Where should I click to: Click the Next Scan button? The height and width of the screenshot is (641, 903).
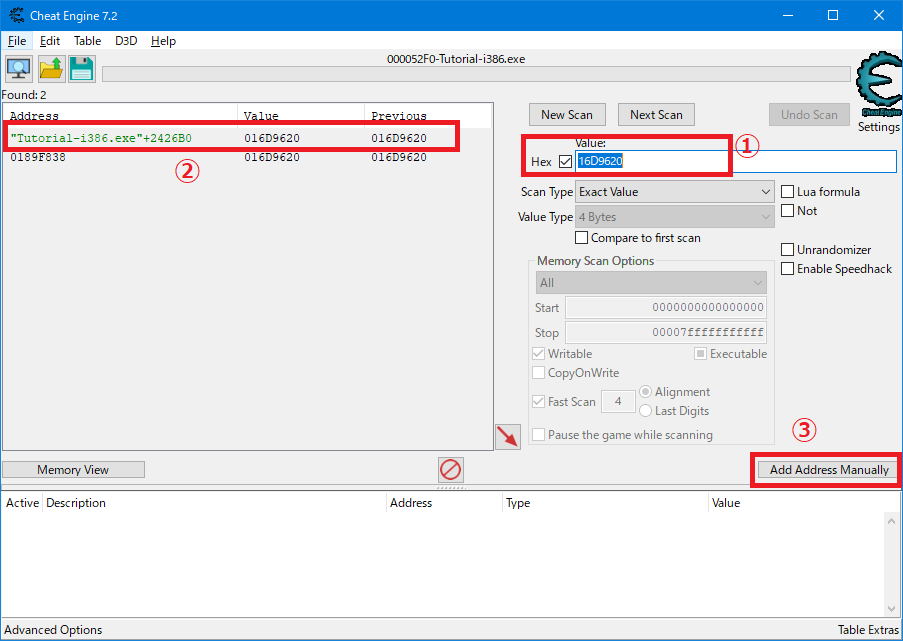click(x=656, y=115)
